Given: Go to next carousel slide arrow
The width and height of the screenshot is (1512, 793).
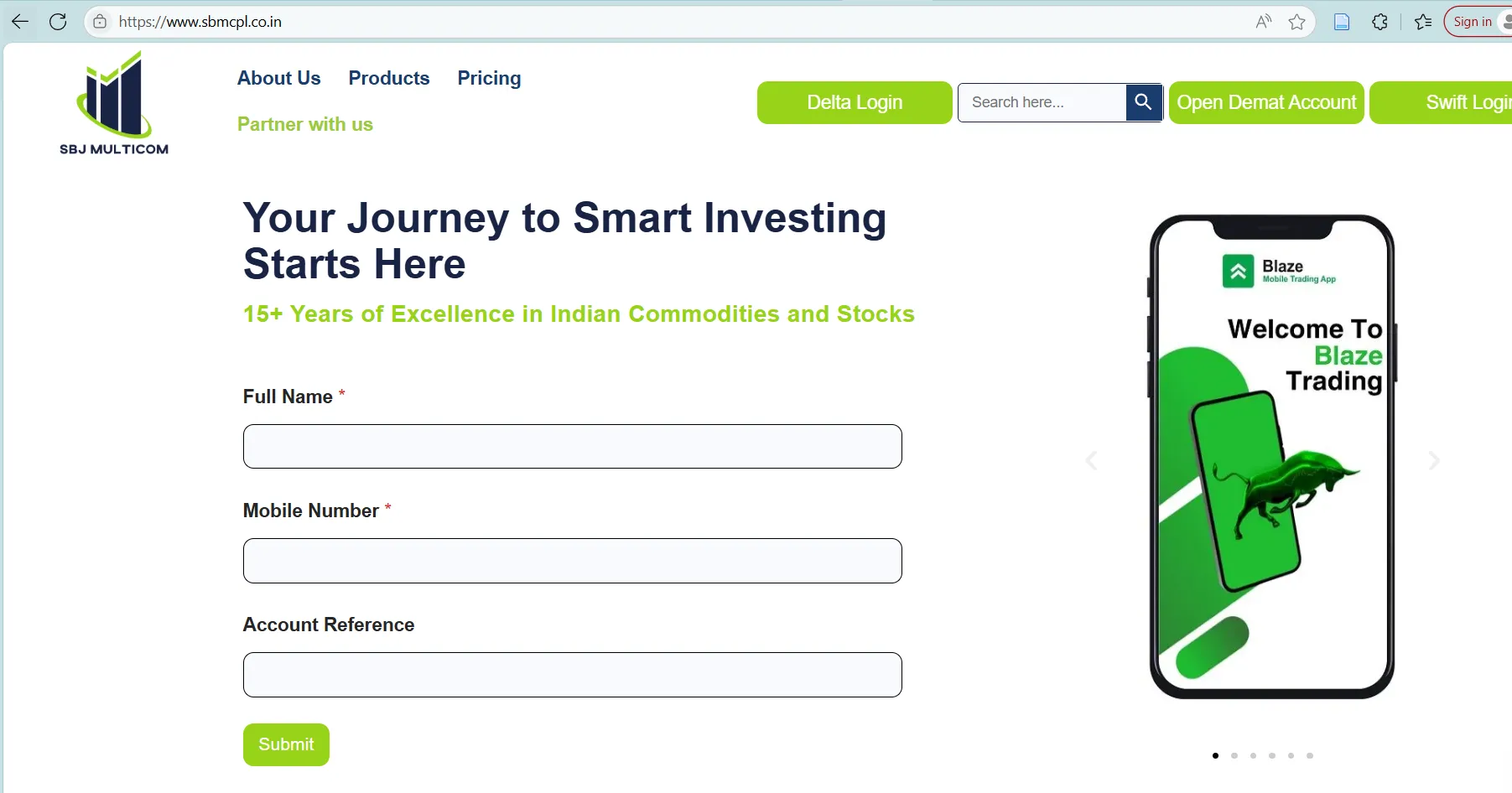Looking at the screenshot, I should coord(1434,460).
